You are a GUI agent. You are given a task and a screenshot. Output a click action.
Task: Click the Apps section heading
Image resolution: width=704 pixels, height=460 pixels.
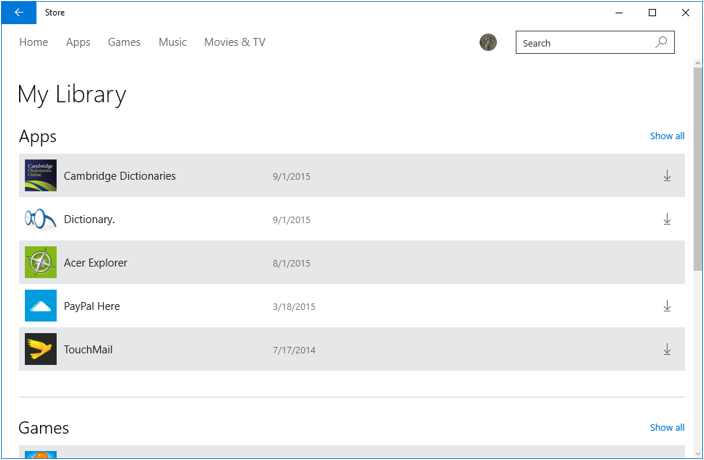pyautogui.click(x=38, y=137)
